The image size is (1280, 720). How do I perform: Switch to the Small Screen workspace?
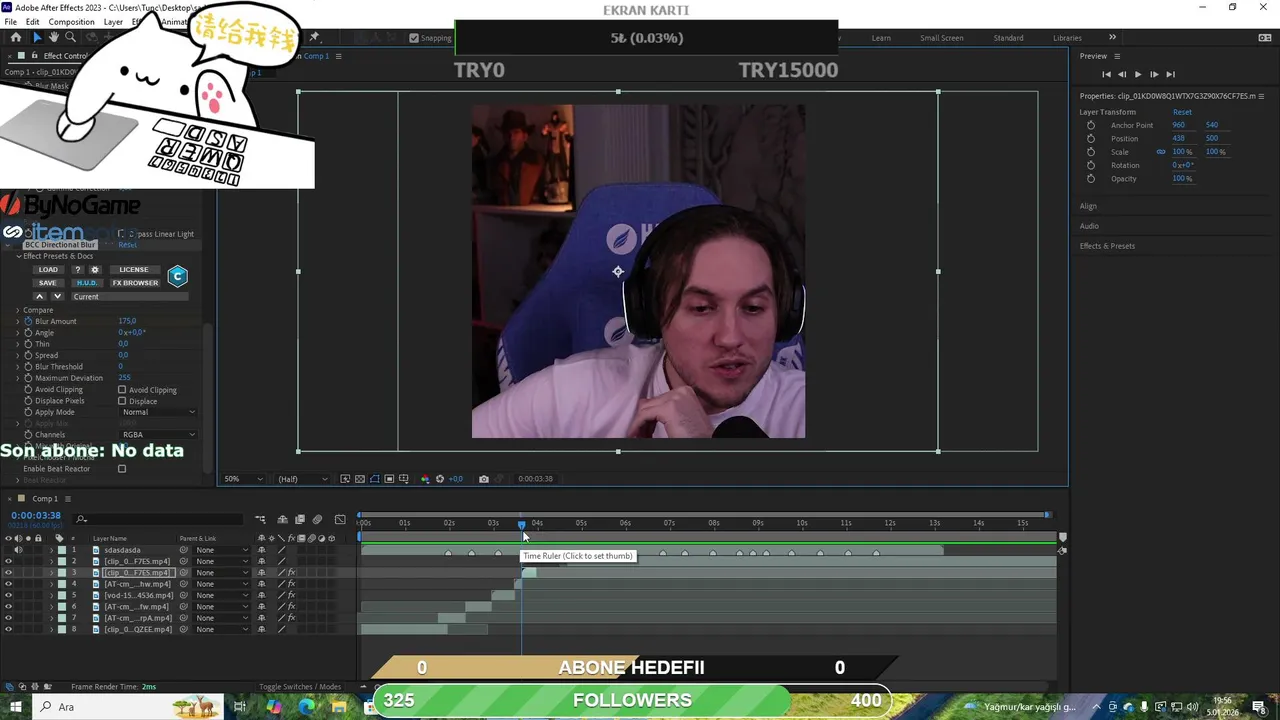[x=942, y=38]
